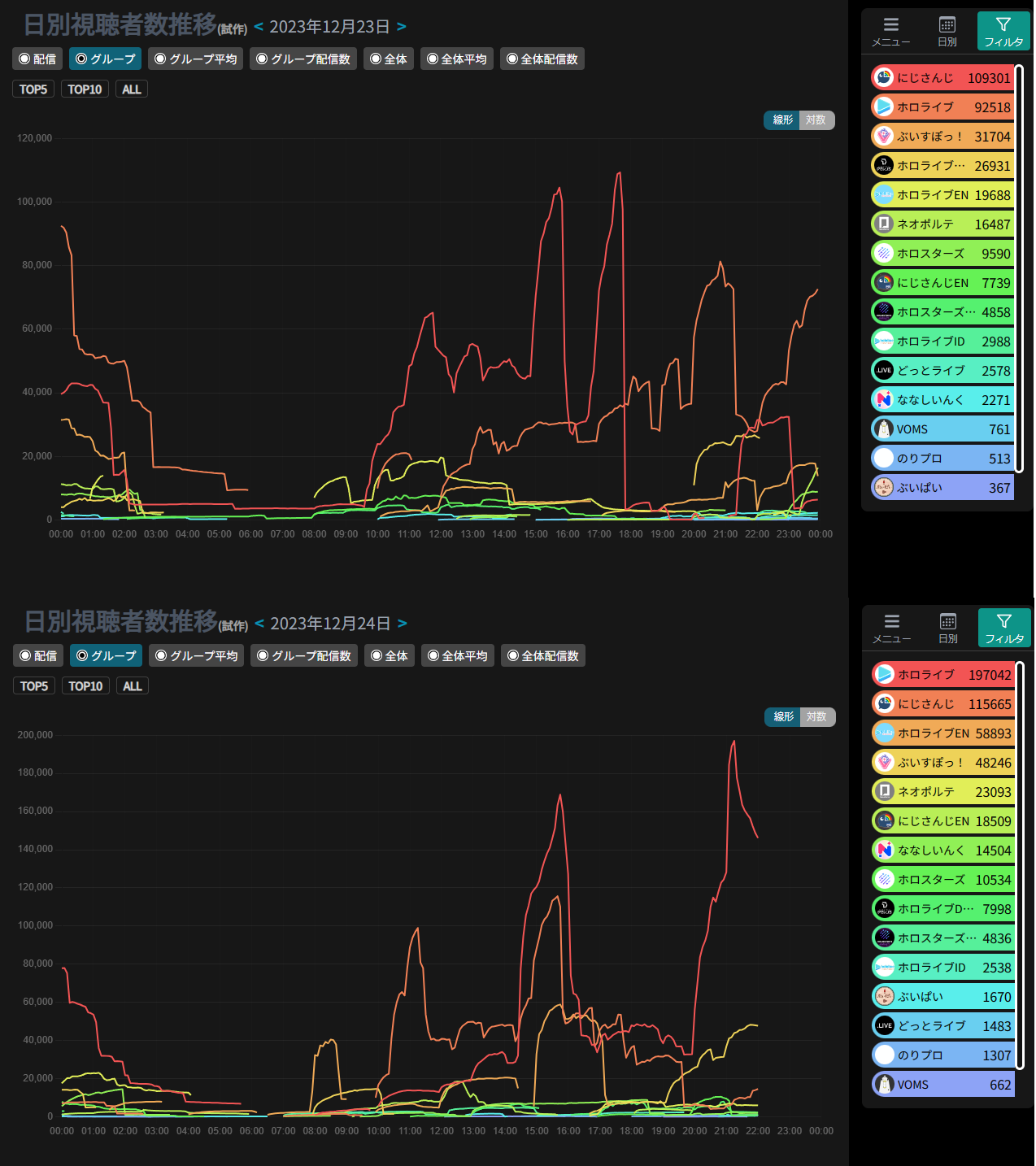Click TOP5 button on the 12月23日 chart
Viewport: 1036px width, 1166px height.
point(33,89)
